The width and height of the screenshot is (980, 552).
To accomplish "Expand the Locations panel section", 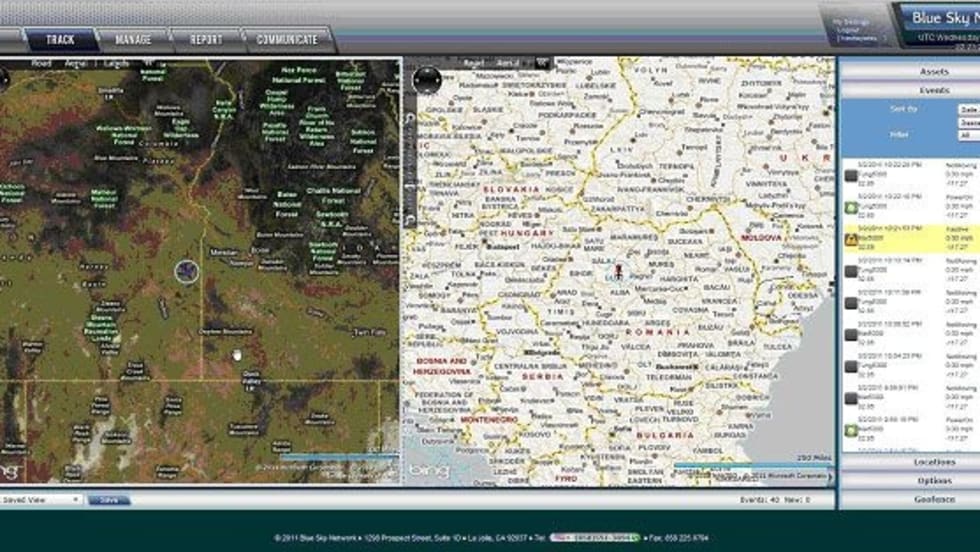I will [908, 462].
